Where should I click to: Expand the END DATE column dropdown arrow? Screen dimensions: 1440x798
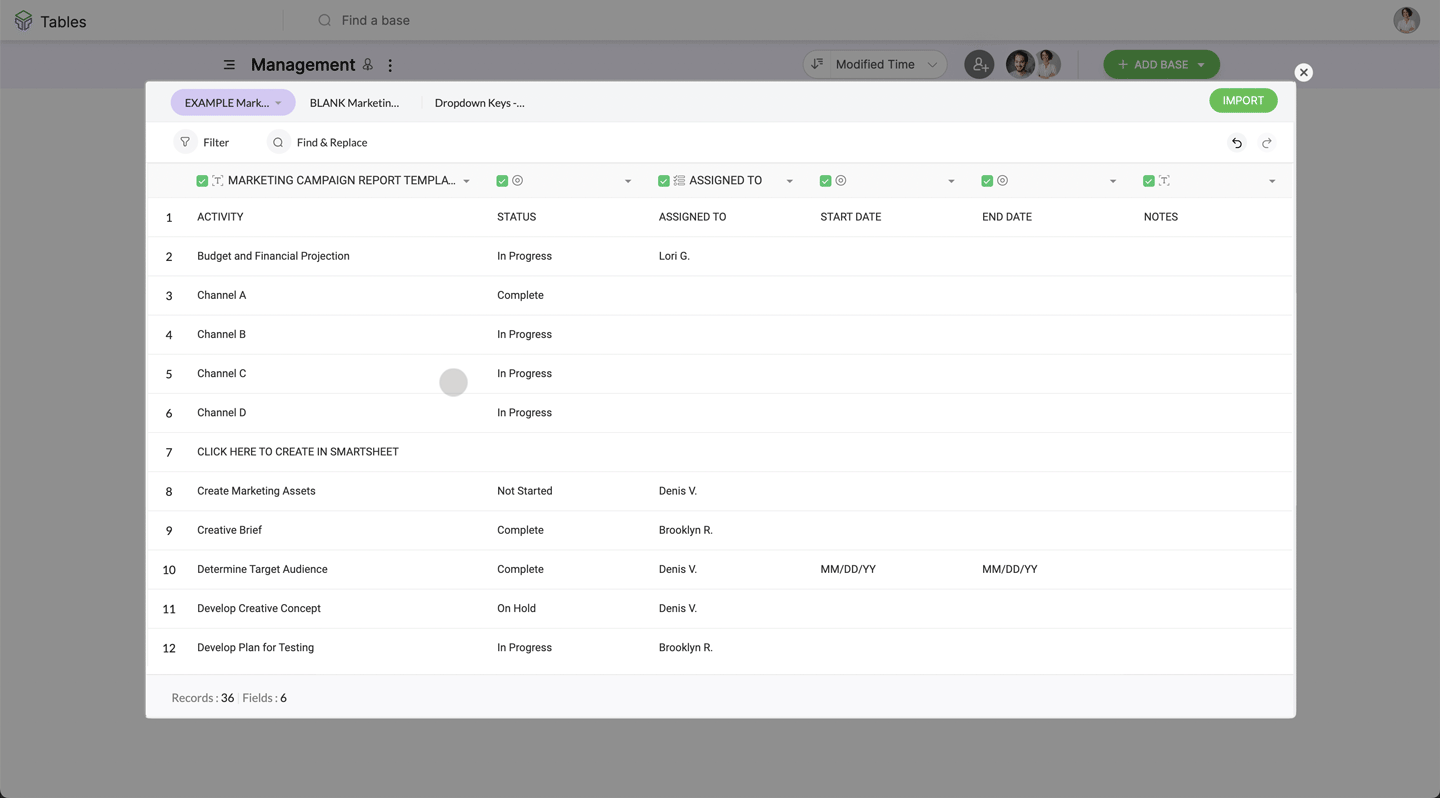coord(1113,182)
